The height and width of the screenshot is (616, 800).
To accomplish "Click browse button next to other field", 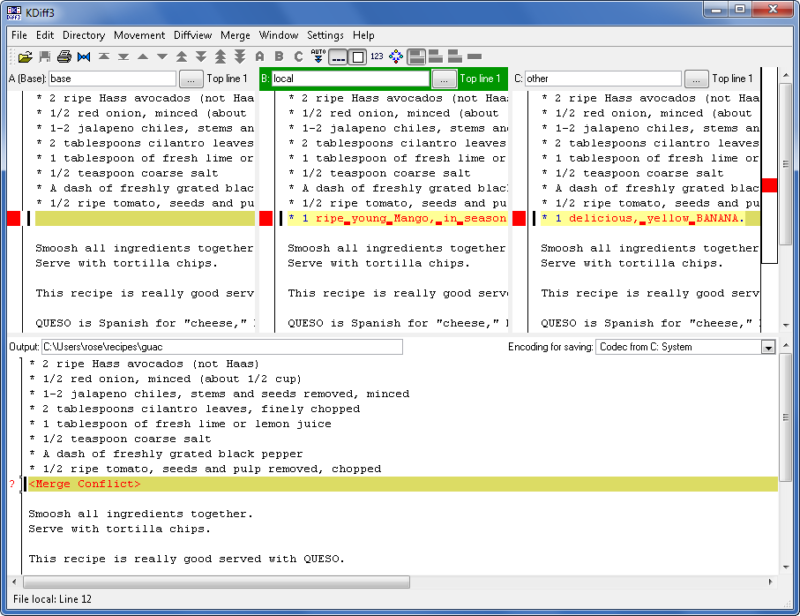I will (x=696, y=78).
